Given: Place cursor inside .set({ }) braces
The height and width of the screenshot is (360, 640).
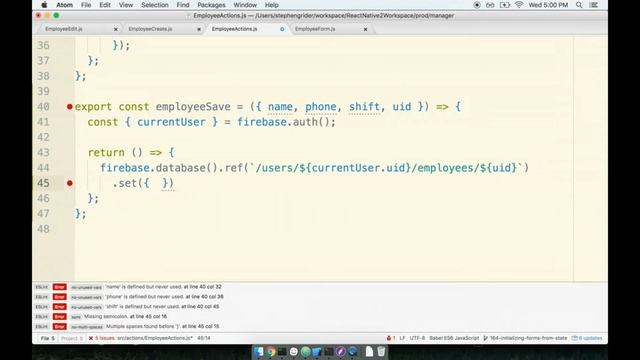Looking at the screenshot, I should point(156,183).
